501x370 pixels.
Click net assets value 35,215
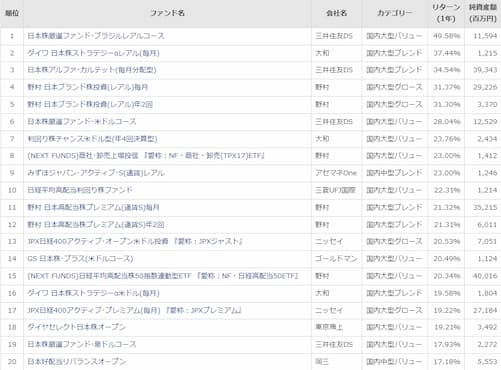[x=485, y=207]
